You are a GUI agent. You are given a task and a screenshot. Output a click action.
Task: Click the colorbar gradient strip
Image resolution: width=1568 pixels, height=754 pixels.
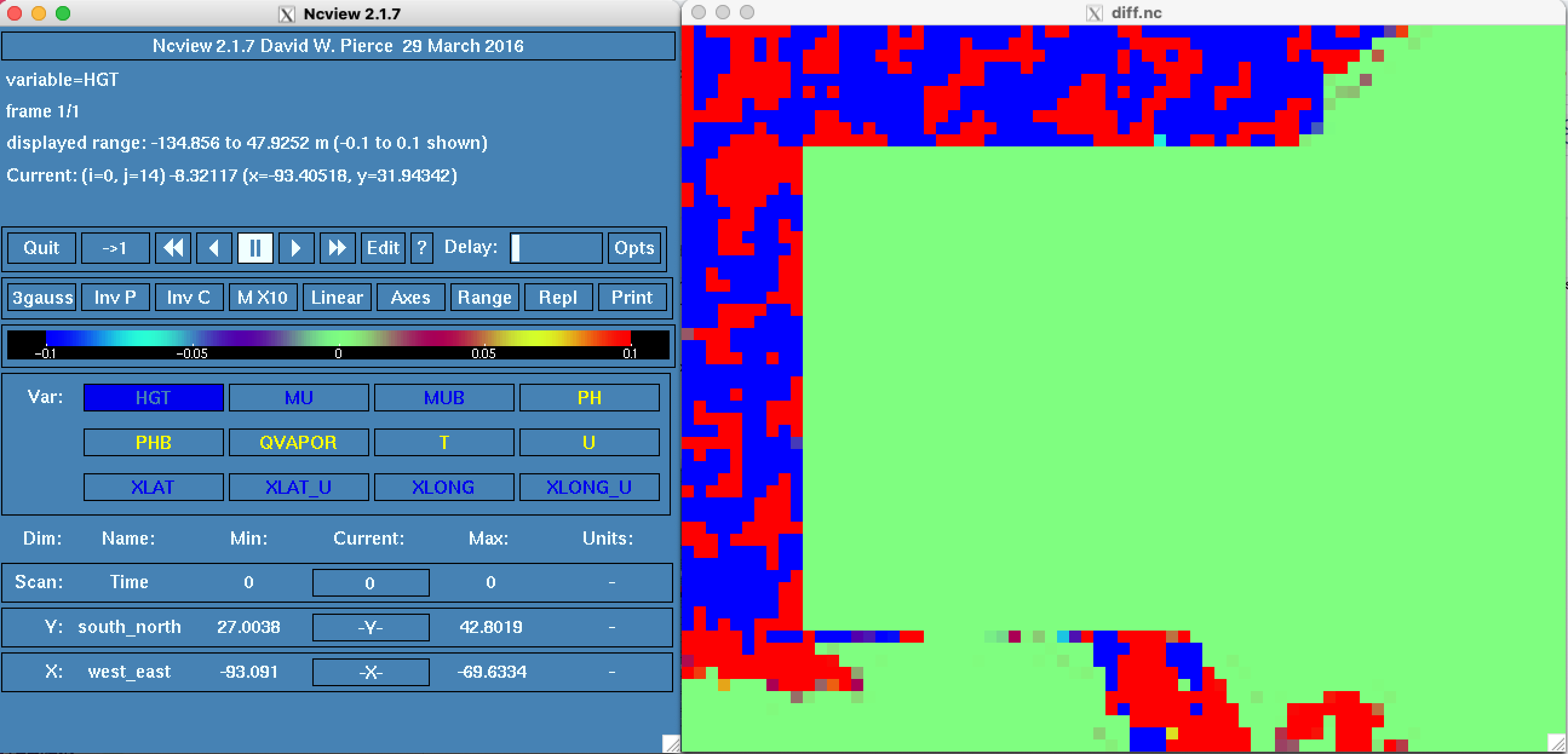338,338
